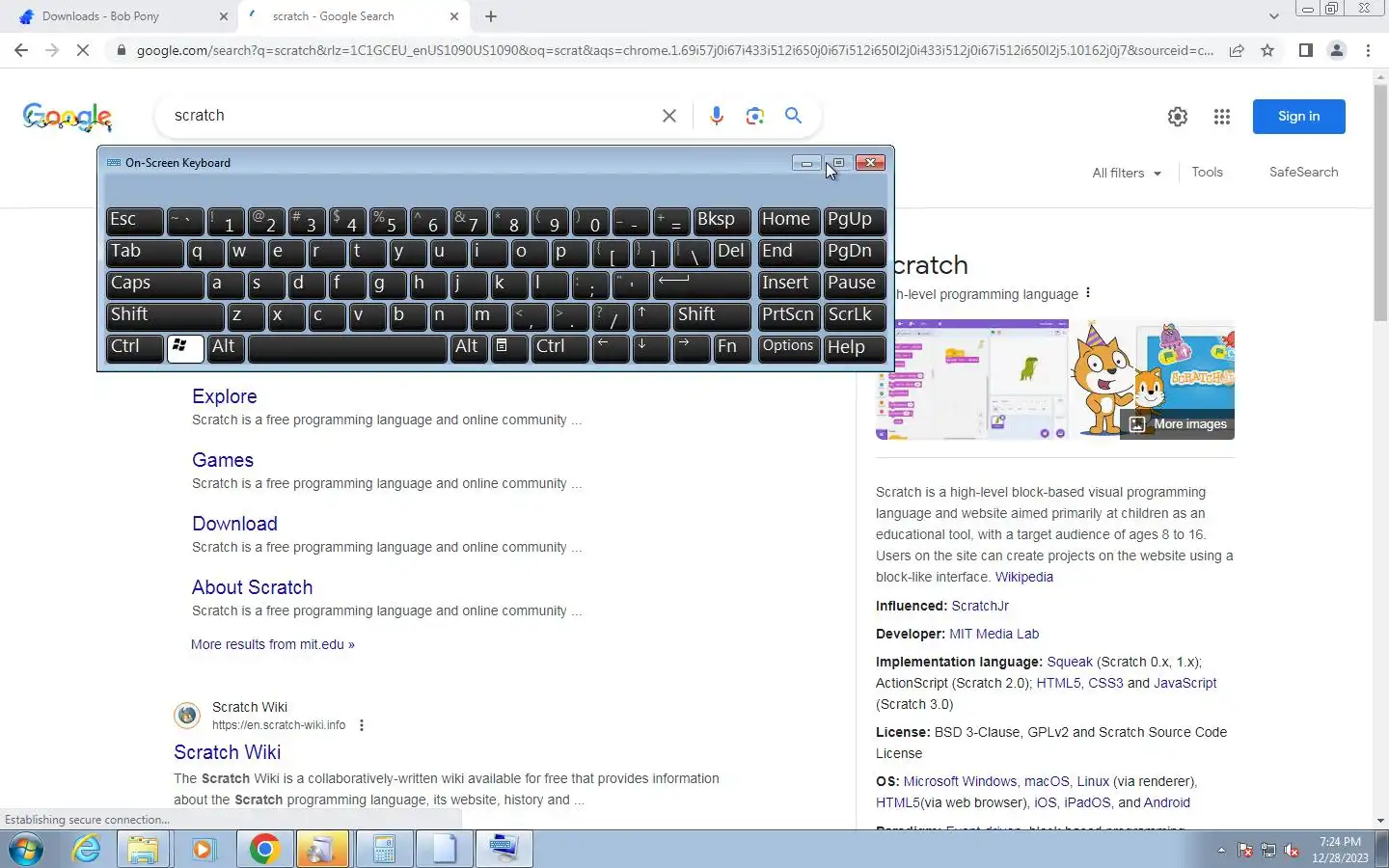1389x868 pixels.
Task: Stop loading the page
Action: tap(83, 50)
